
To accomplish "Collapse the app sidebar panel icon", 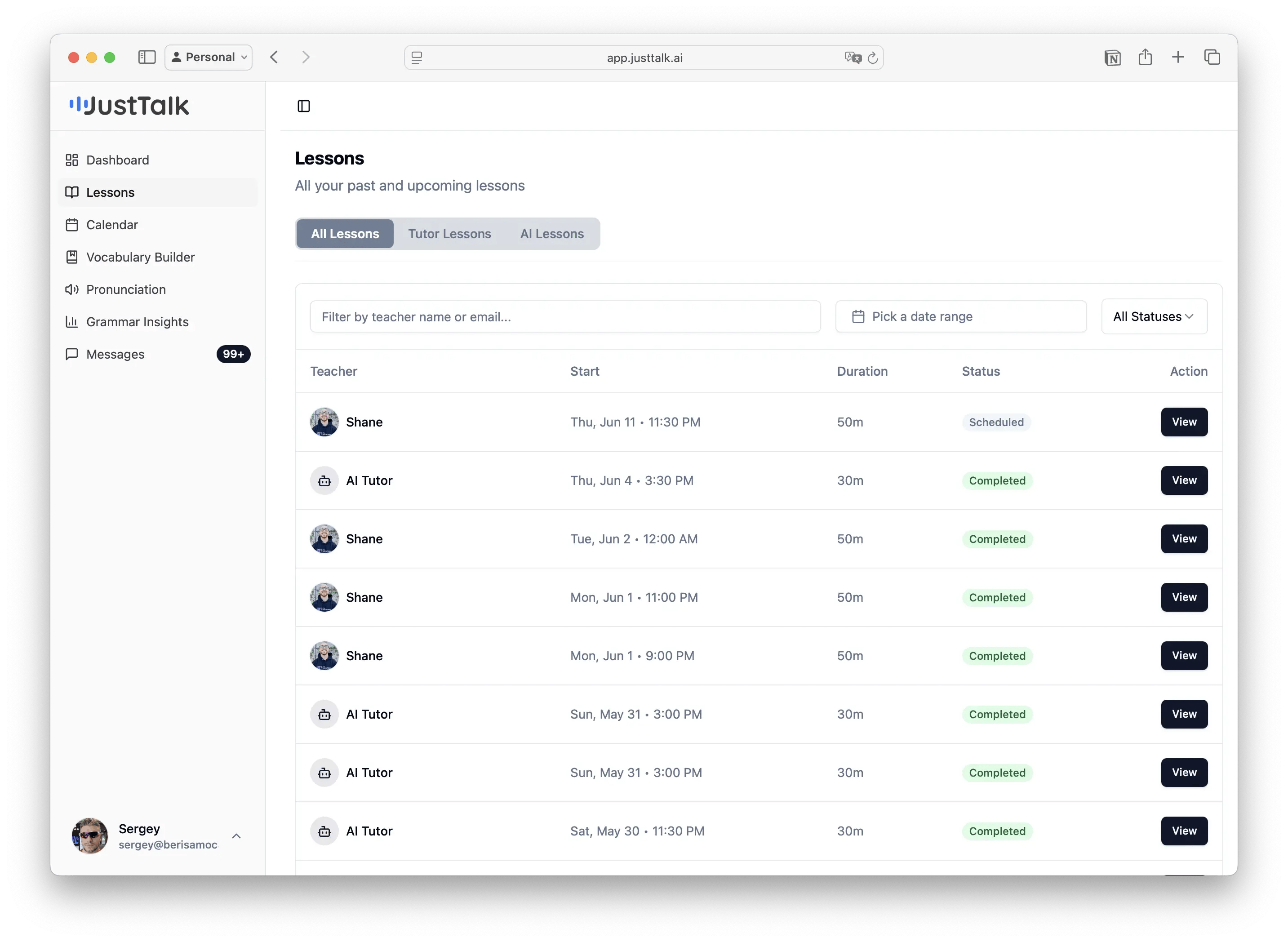I will click(x=304, y=106).
